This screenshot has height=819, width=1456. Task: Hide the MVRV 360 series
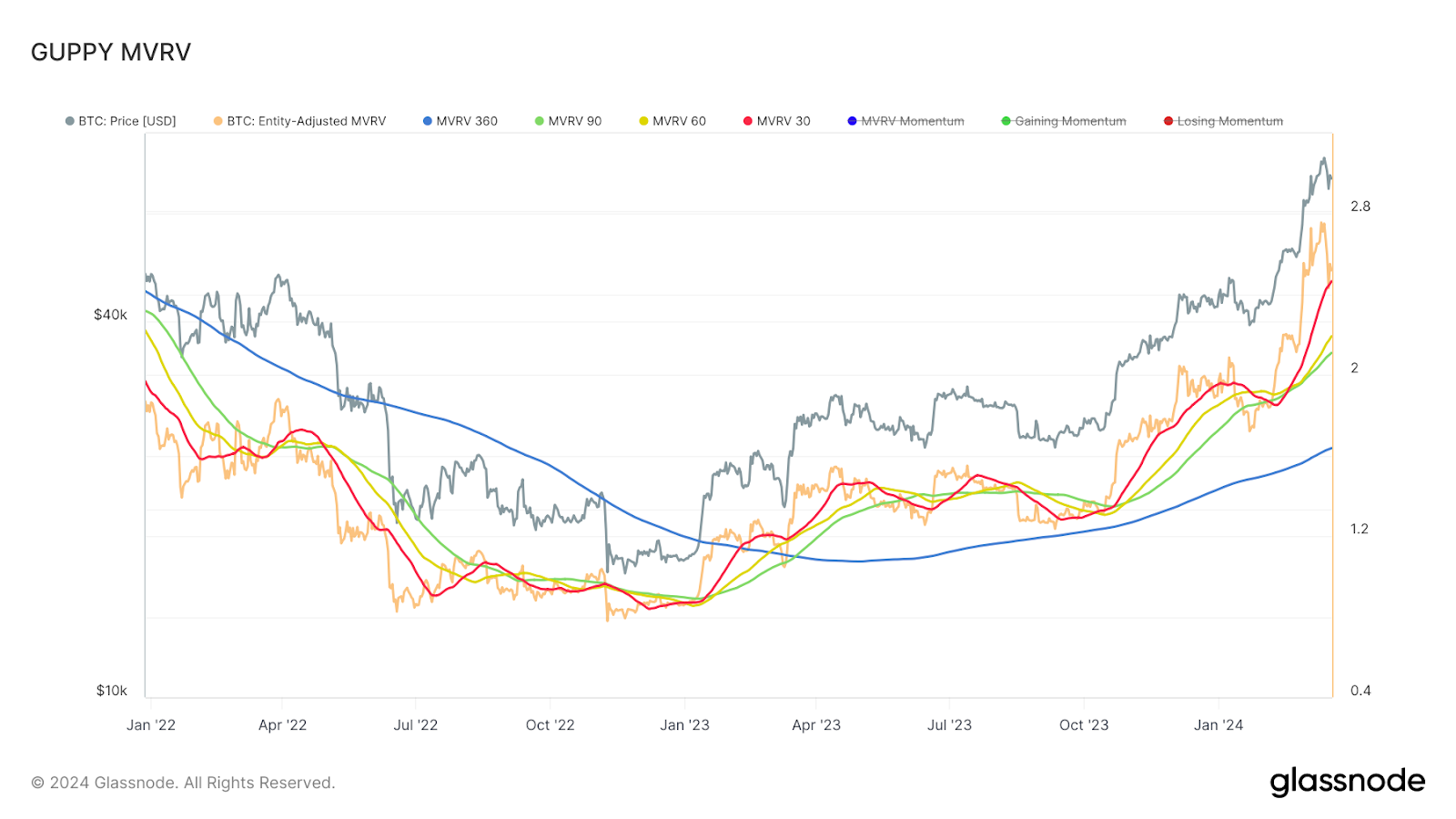click(460, 121)
